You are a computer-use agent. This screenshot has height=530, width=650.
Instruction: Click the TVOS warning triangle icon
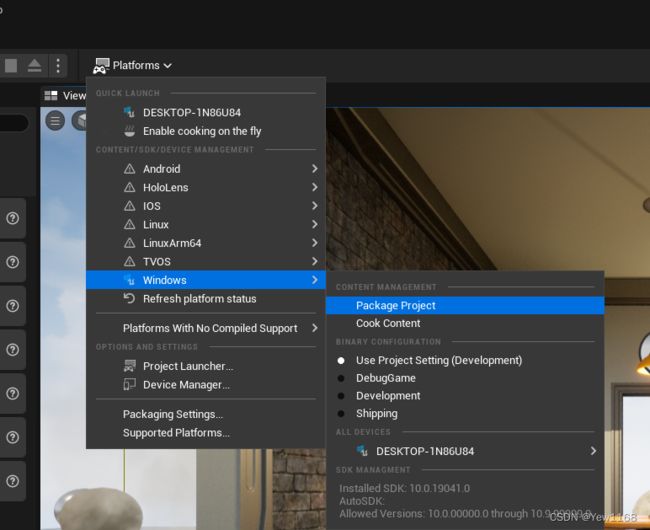click(130, 261)
